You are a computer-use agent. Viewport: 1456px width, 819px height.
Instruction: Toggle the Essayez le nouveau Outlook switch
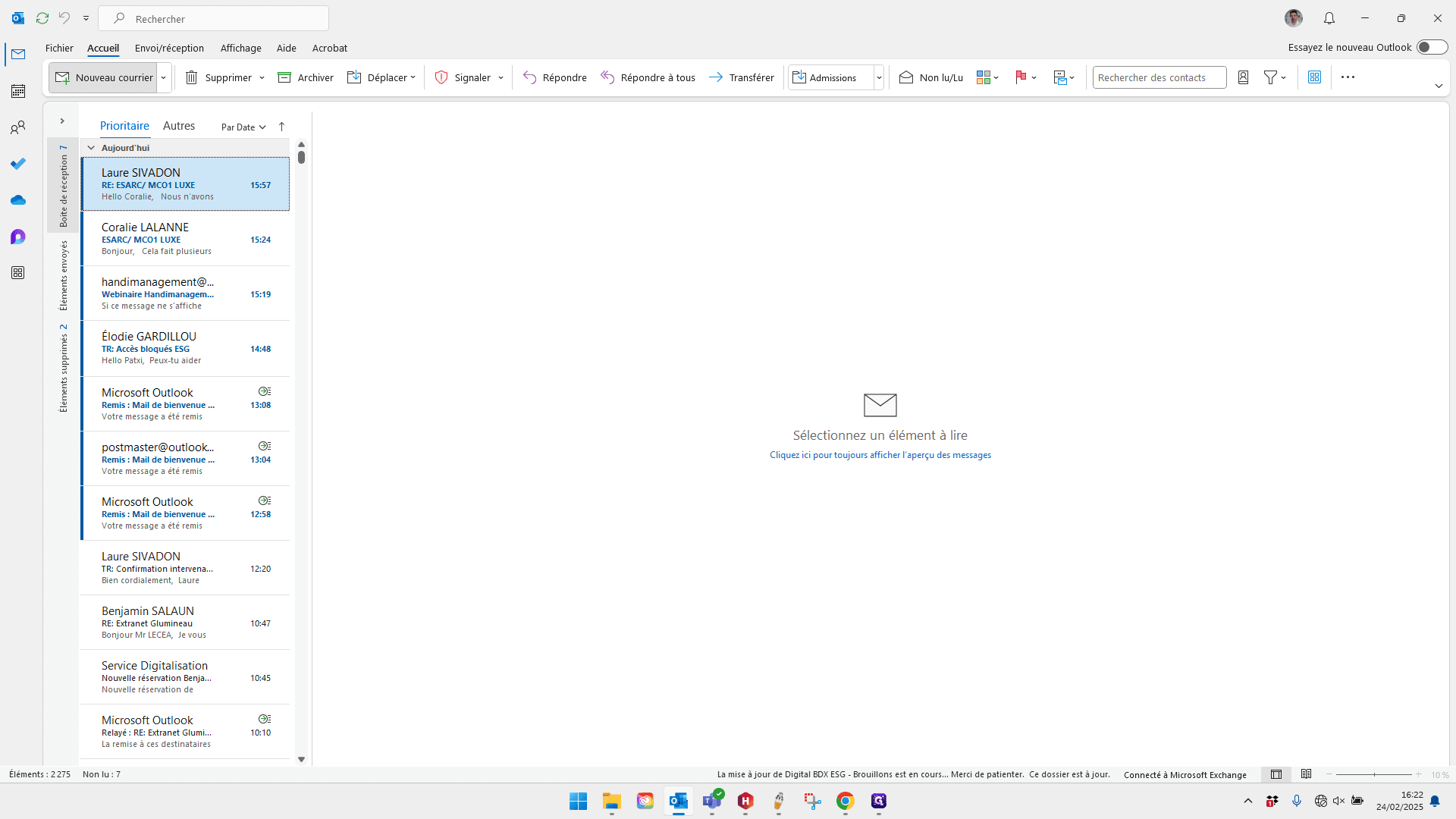tap(1432, 47)
